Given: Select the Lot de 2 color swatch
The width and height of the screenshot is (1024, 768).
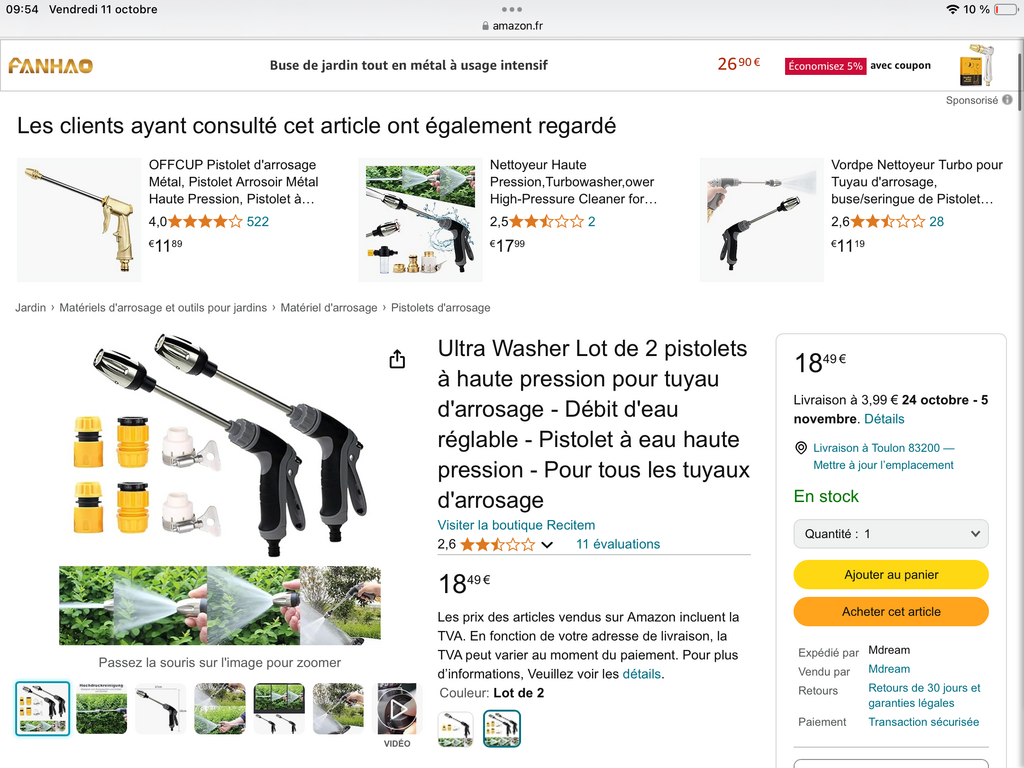Looking at the screenshot, I should [502, 729].
